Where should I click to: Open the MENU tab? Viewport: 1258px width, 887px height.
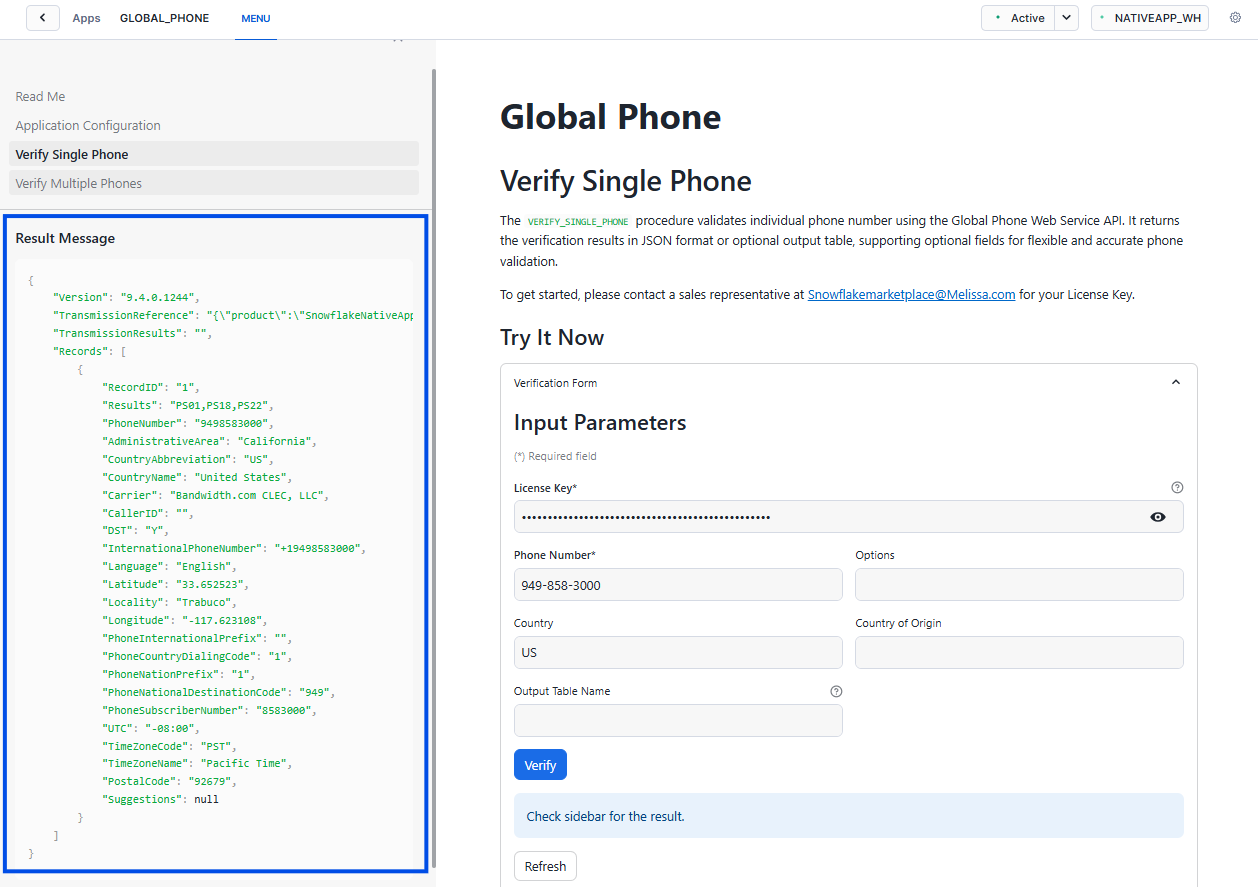pos(256,18)
